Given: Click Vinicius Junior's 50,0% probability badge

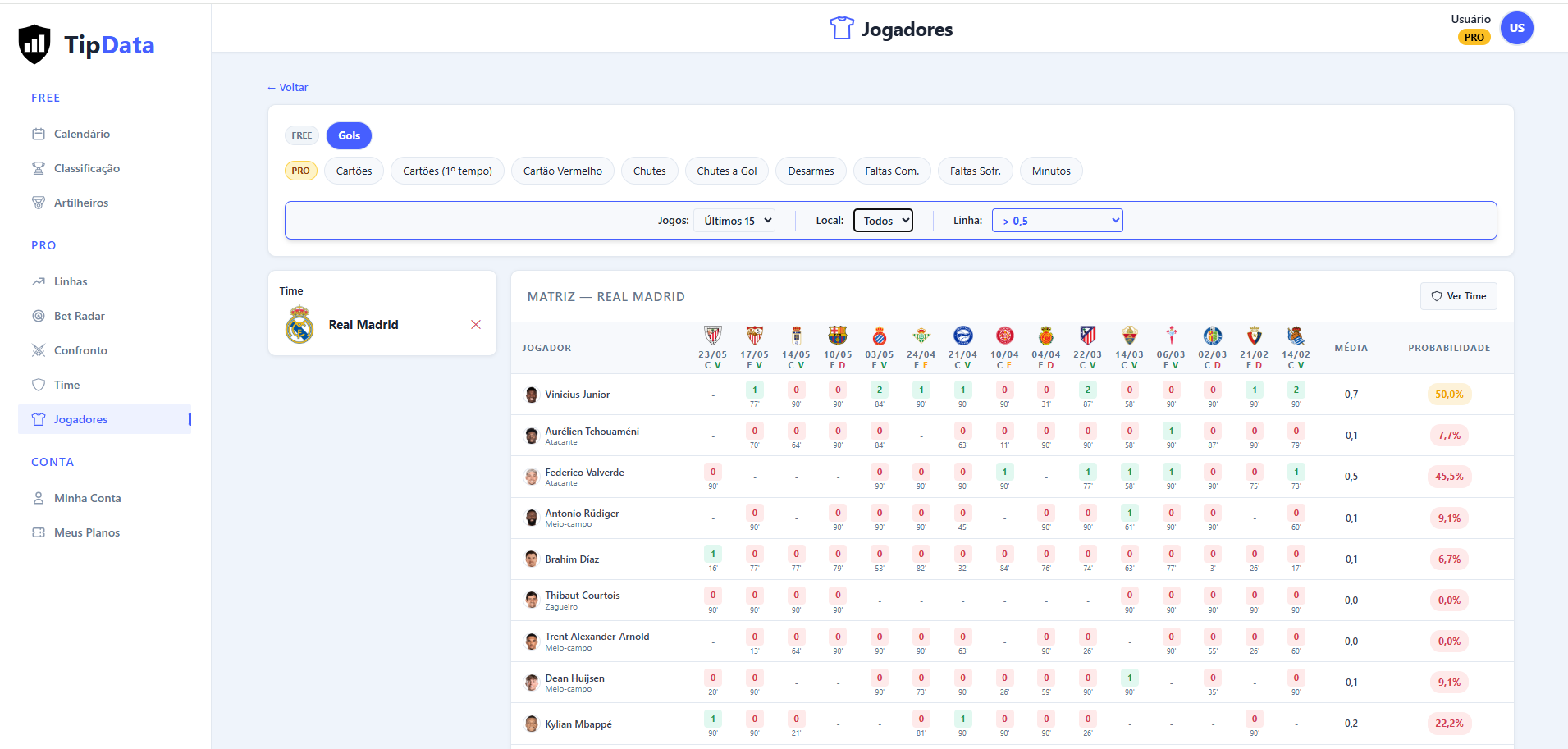Looking at the screenshot, I should point(1449,395).
